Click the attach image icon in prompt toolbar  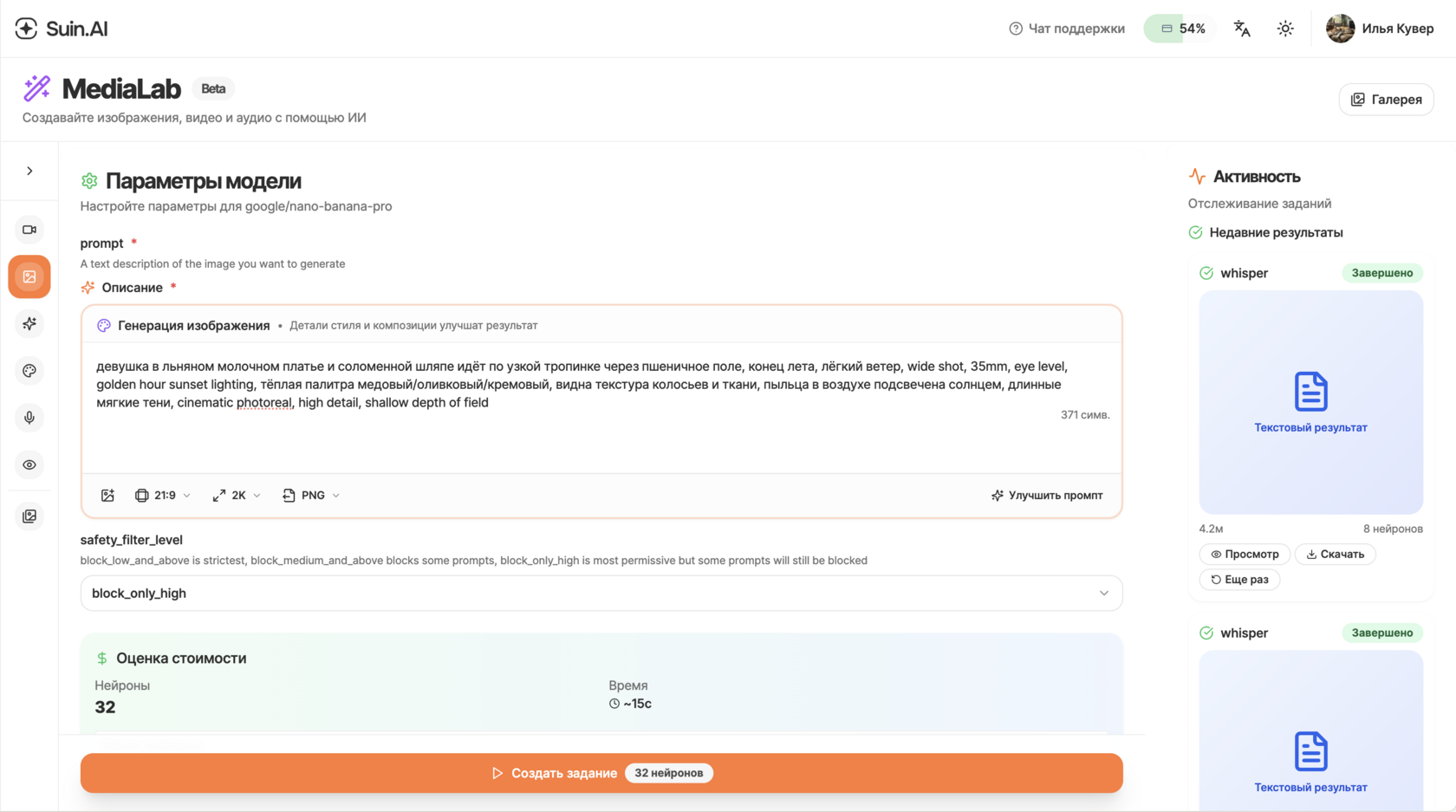pyautogui.click(x=107, y=496)
